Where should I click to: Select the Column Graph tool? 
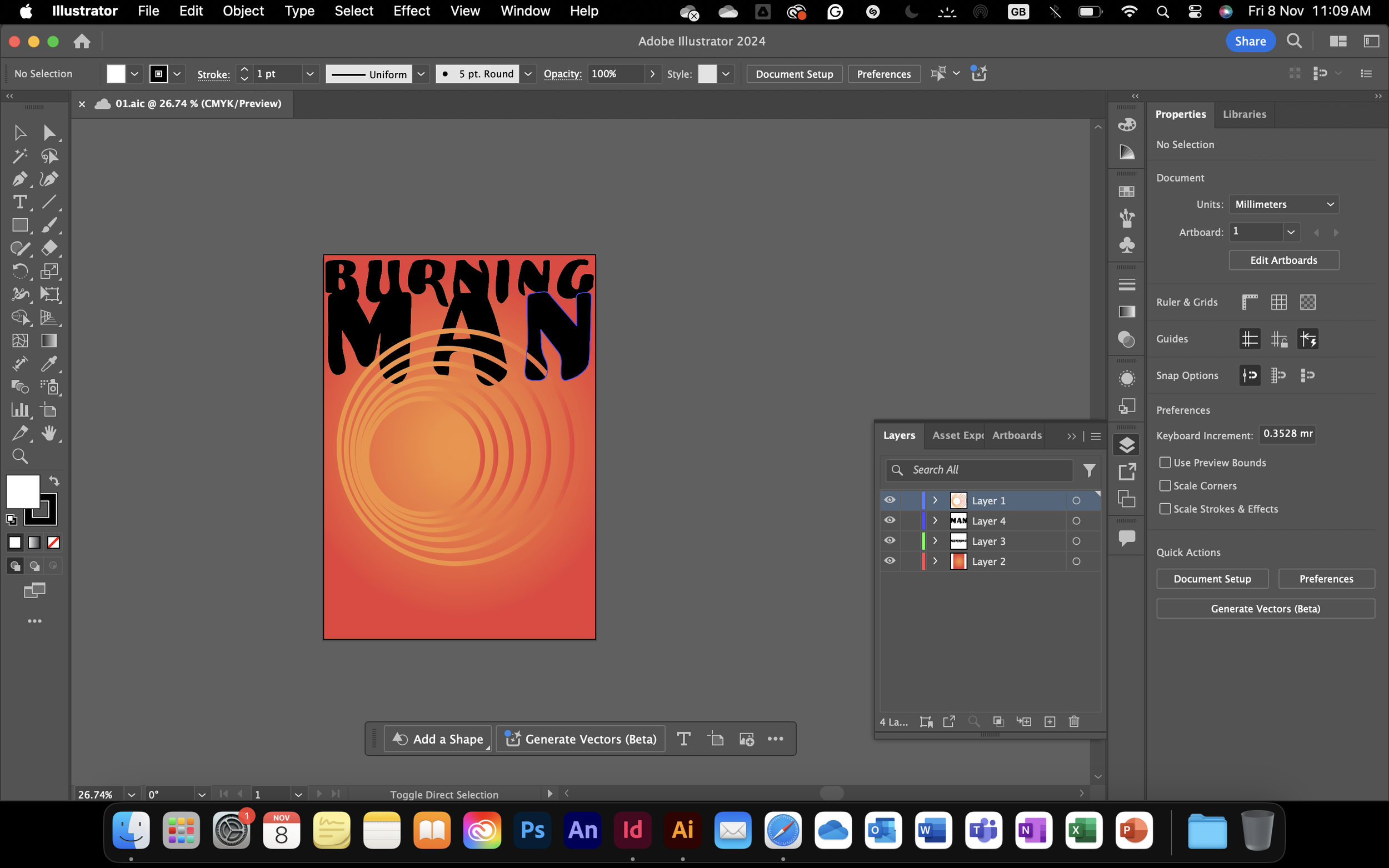tap(19, 410)
